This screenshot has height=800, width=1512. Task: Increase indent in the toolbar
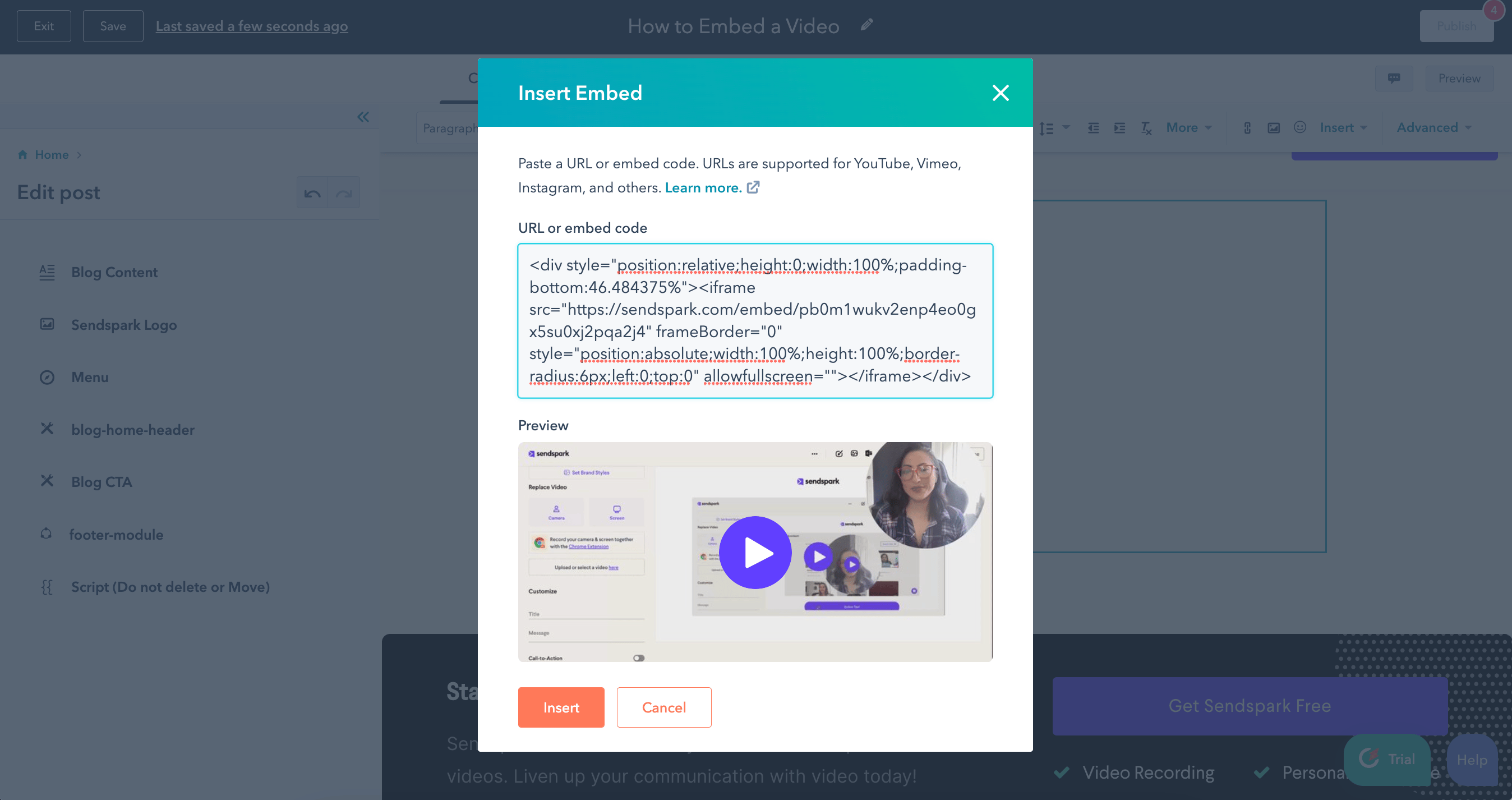click(1119, 128)
